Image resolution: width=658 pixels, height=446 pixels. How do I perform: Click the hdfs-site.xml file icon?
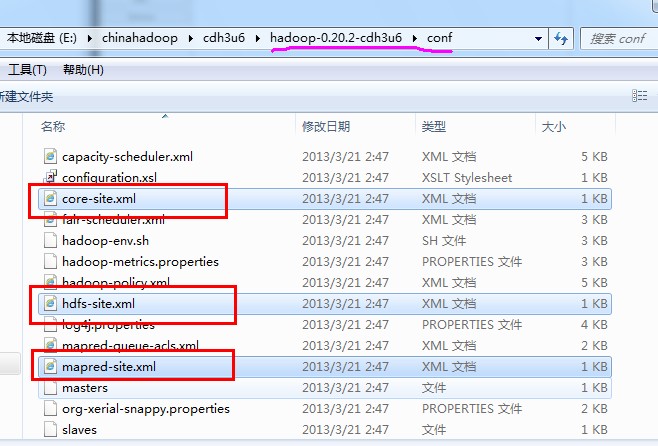pos(50,303)
